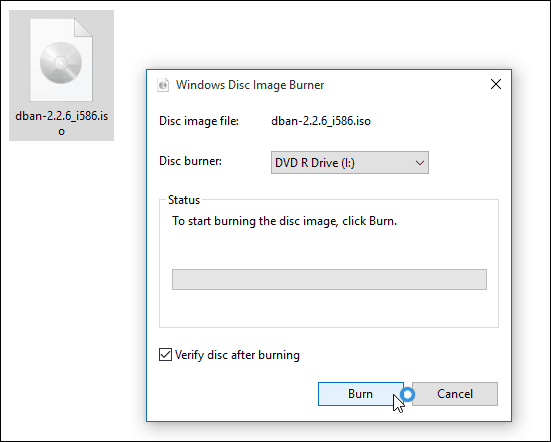
Task: Click the dban-2.2.6_i586.iso filename inside the dialog
Action: pyautogui.click(x=321, y=121)
